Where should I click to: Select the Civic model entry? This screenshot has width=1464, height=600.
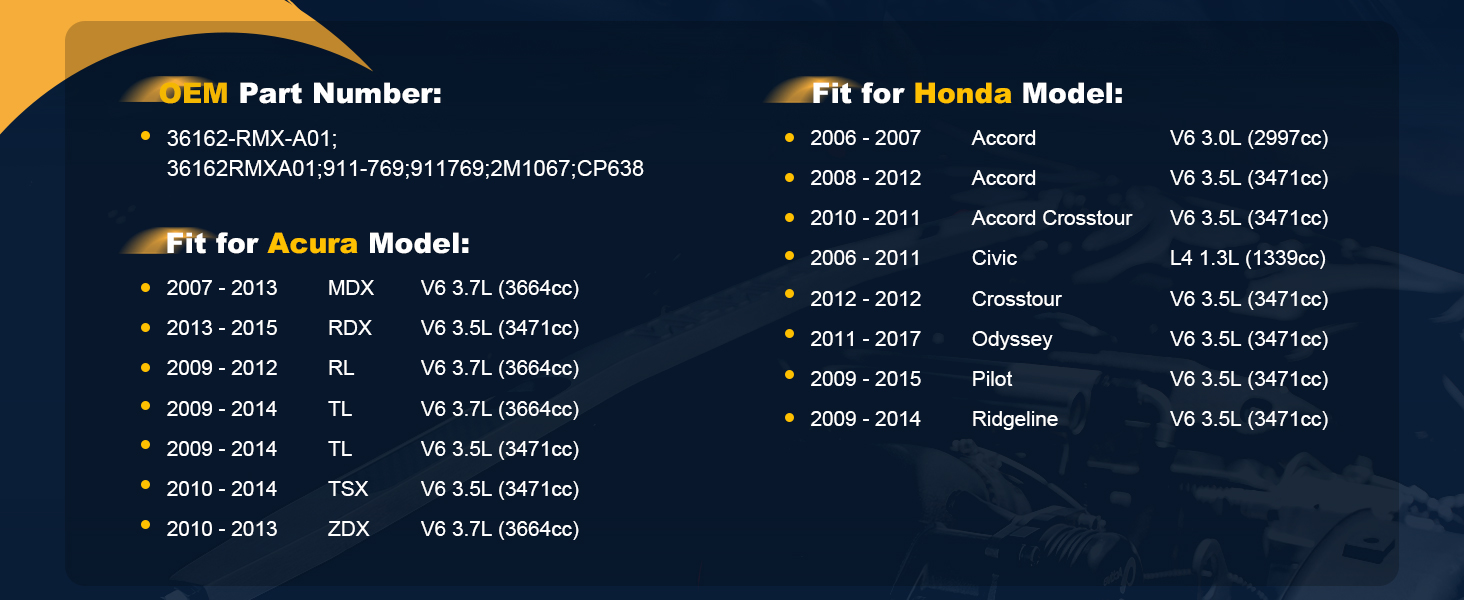[x=994, y=258]
